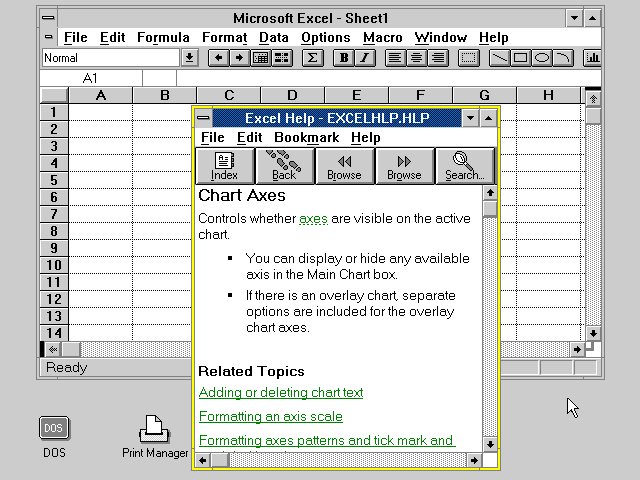Image resolution: width=640 pixels, height=480 pixels.
Task: Open the Bookmark menu in Help window
Action: (307, 138)
